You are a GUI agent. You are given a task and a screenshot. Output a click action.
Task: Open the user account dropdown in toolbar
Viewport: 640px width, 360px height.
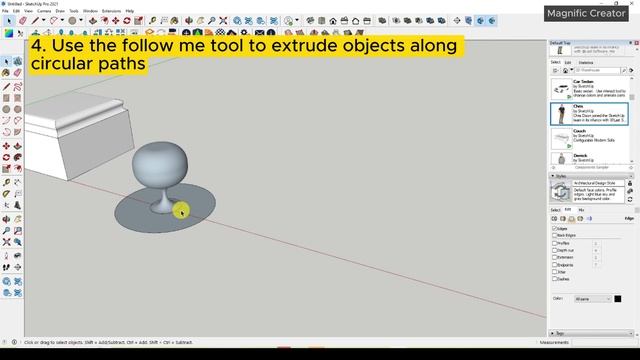tap(297, 20)
